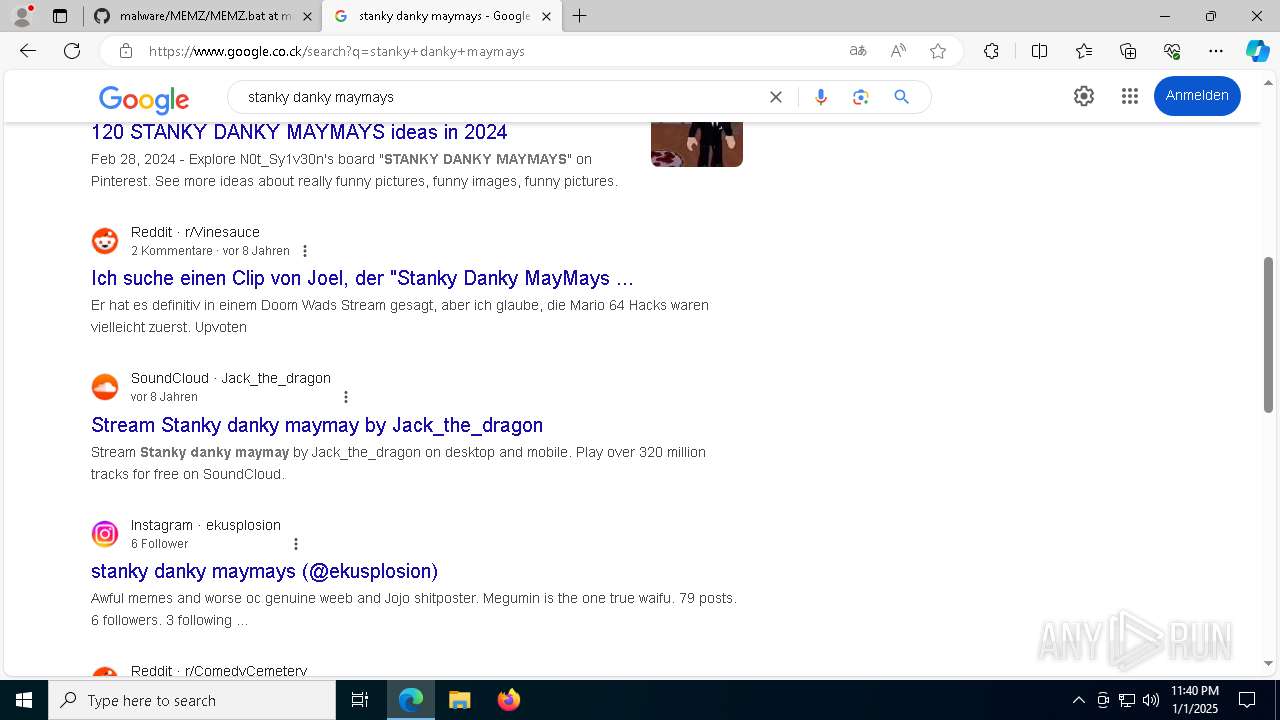Click the scrollbar down arrow
The image size is (1280, 720).
(x=1268, y=663)
